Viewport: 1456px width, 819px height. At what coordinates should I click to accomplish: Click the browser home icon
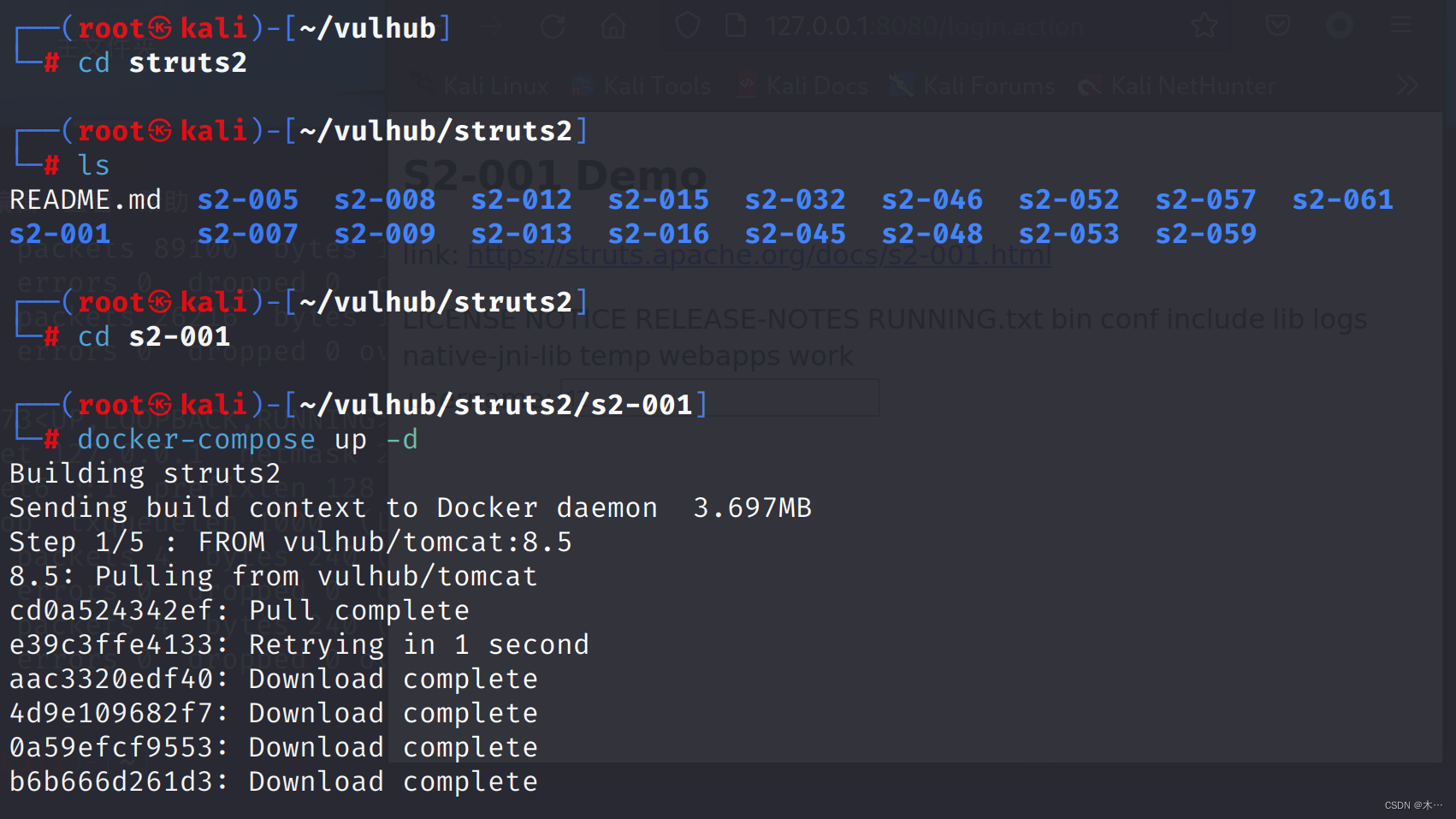click(x=613, y=27)
